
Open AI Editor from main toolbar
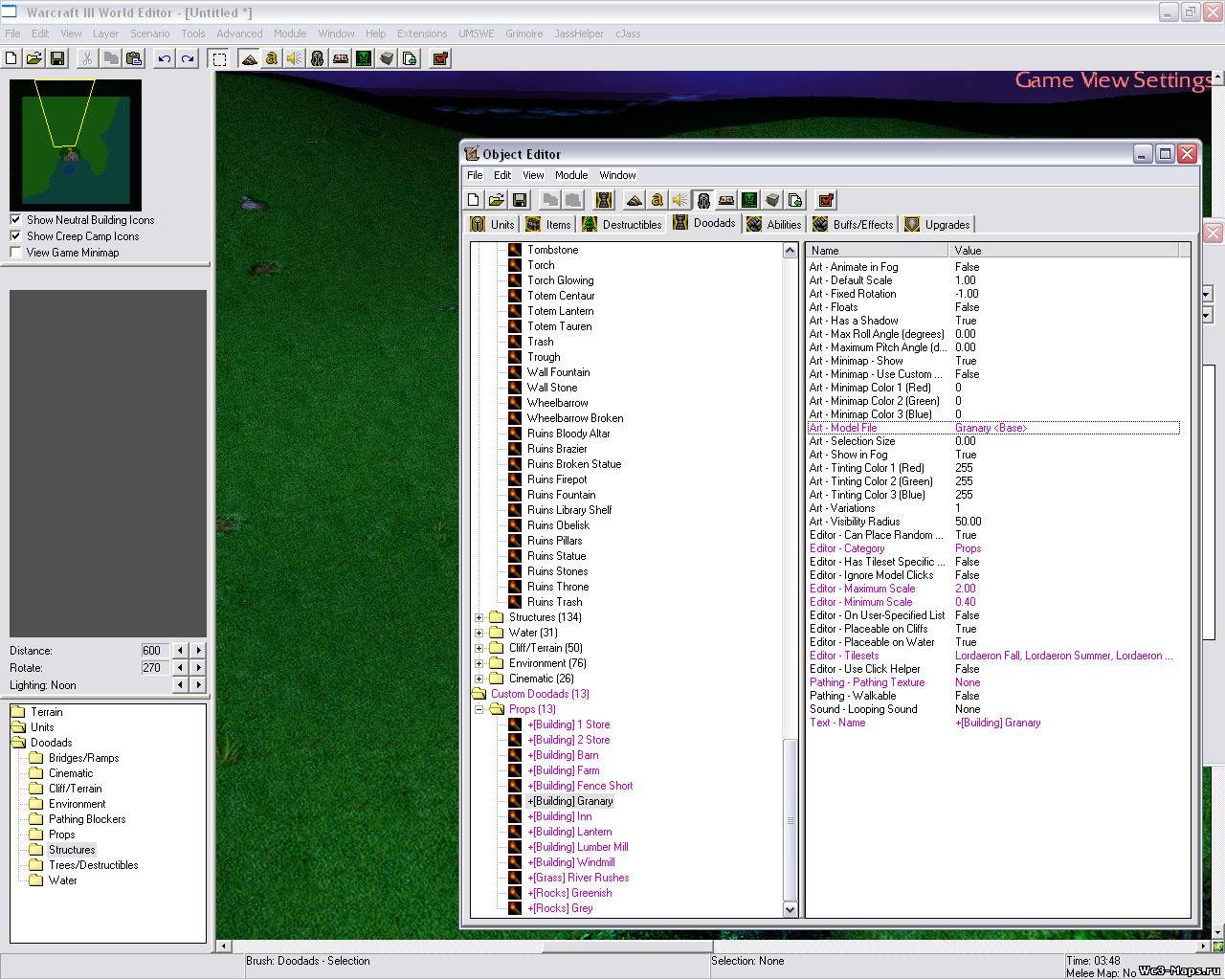364,58
